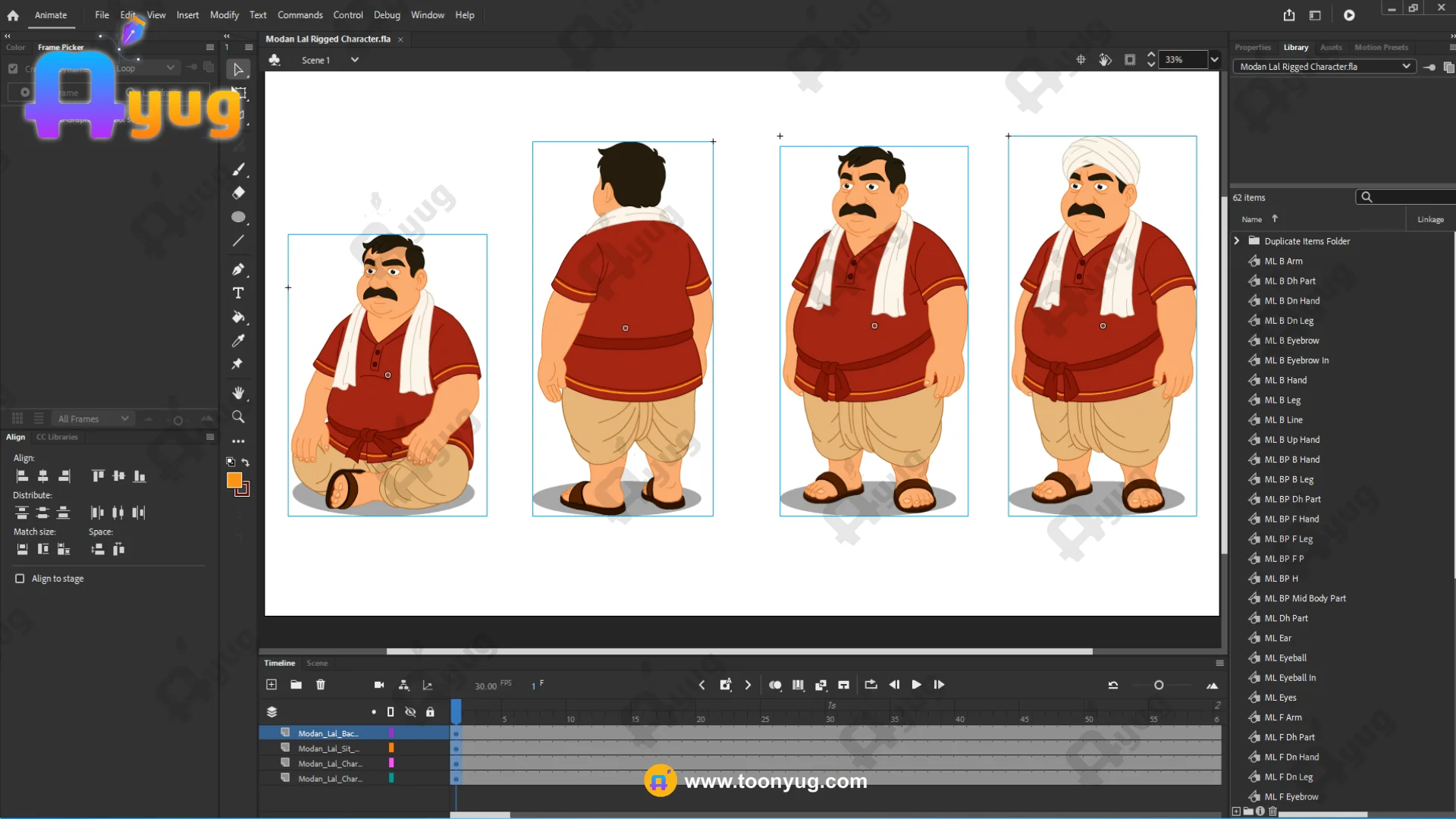Select the Hand tool

(238, 393)
